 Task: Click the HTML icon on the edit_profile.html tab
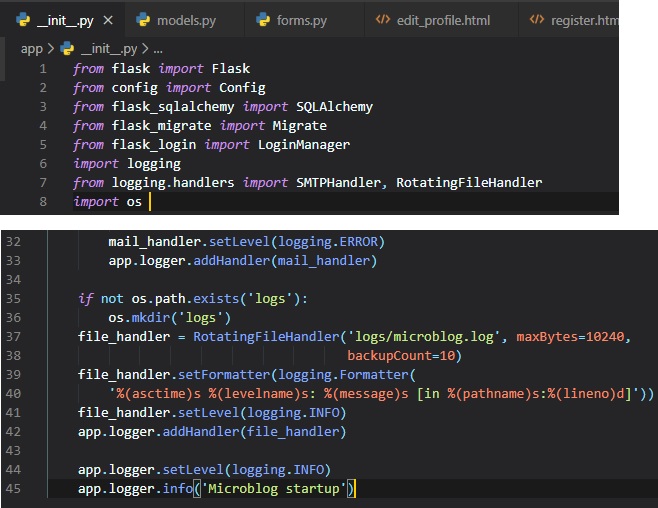pyautogui.click(x=383, y=20)
